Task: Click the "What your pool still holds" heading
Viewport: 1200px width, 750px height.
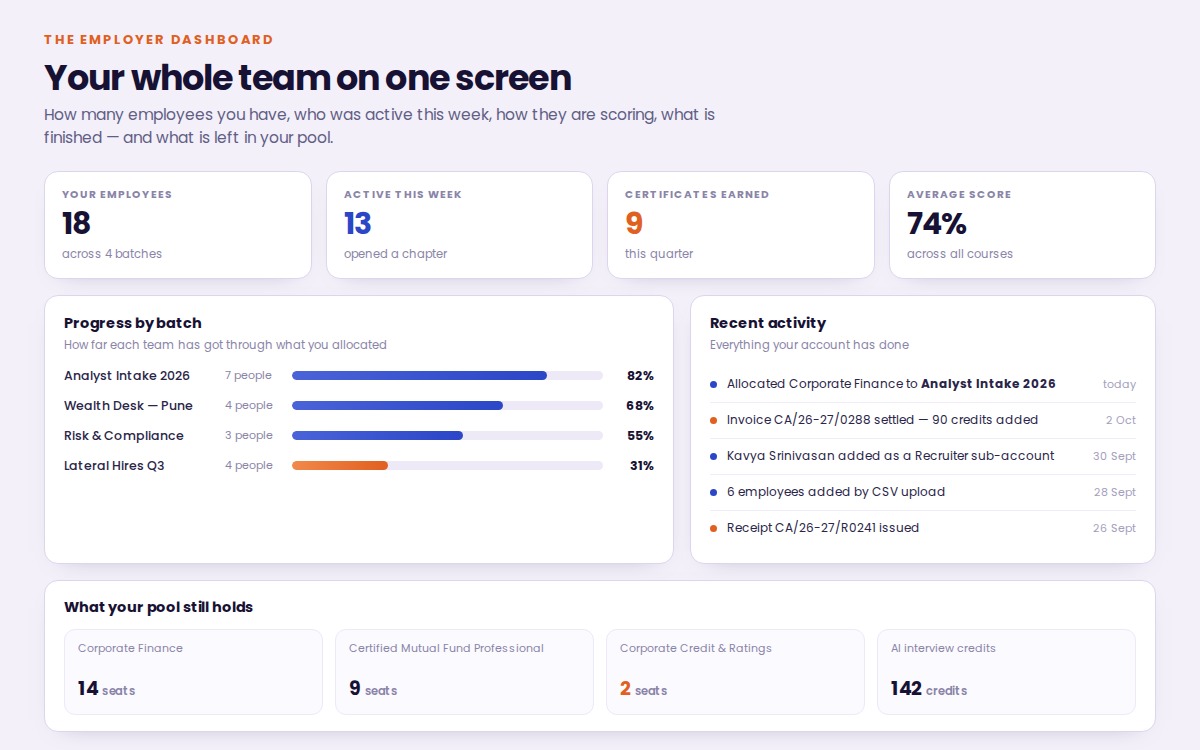Action: tap(159, 607)
